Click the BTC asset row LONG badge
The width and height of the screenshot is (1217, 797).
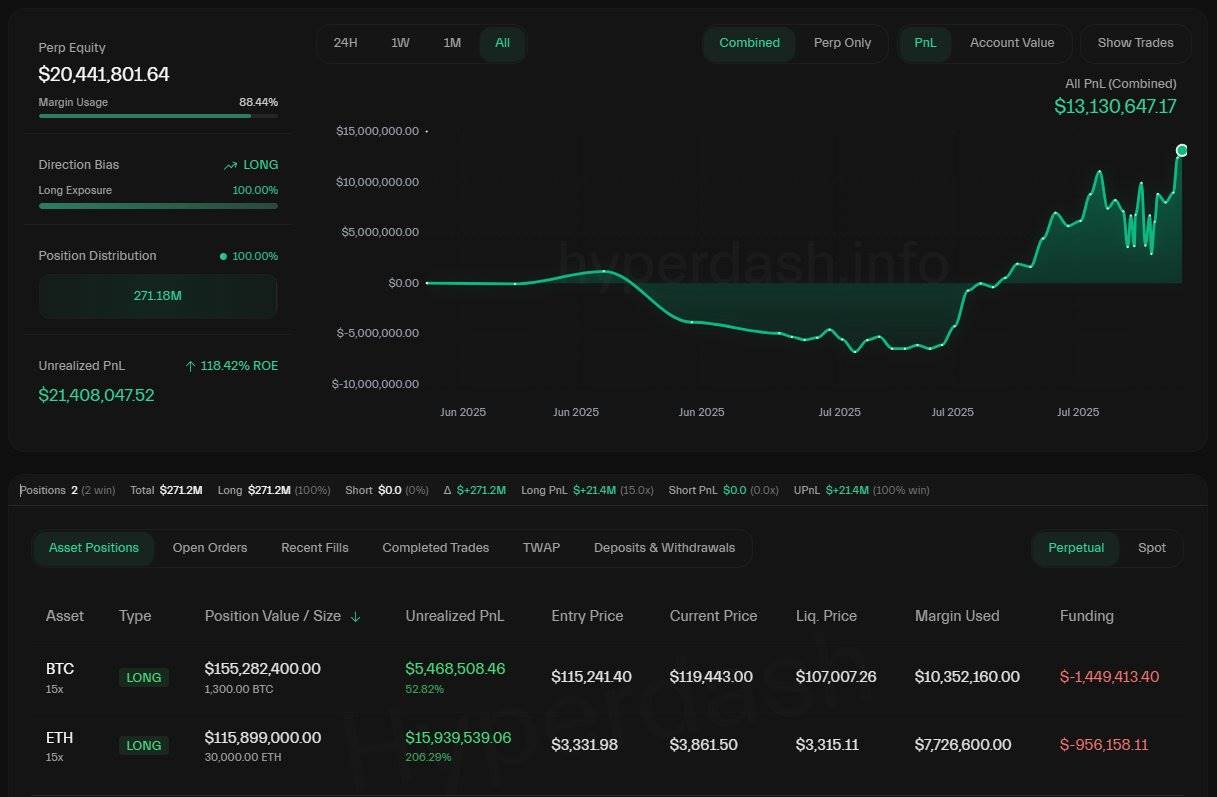pyautogui.click(x=144, y=678)
